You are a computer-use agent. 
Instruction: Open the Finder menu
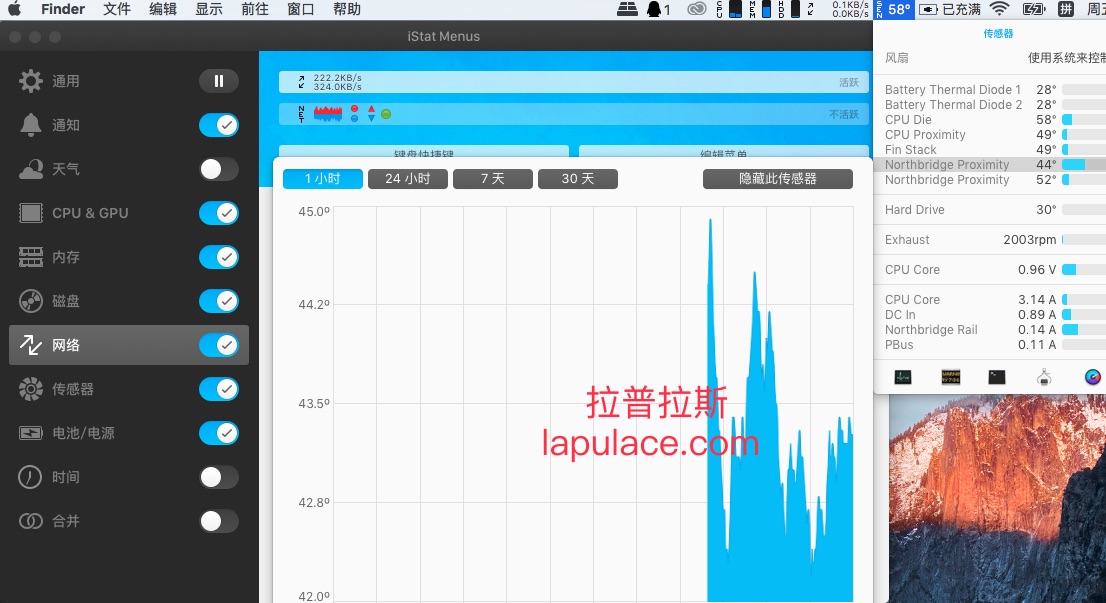coord(63,9)
